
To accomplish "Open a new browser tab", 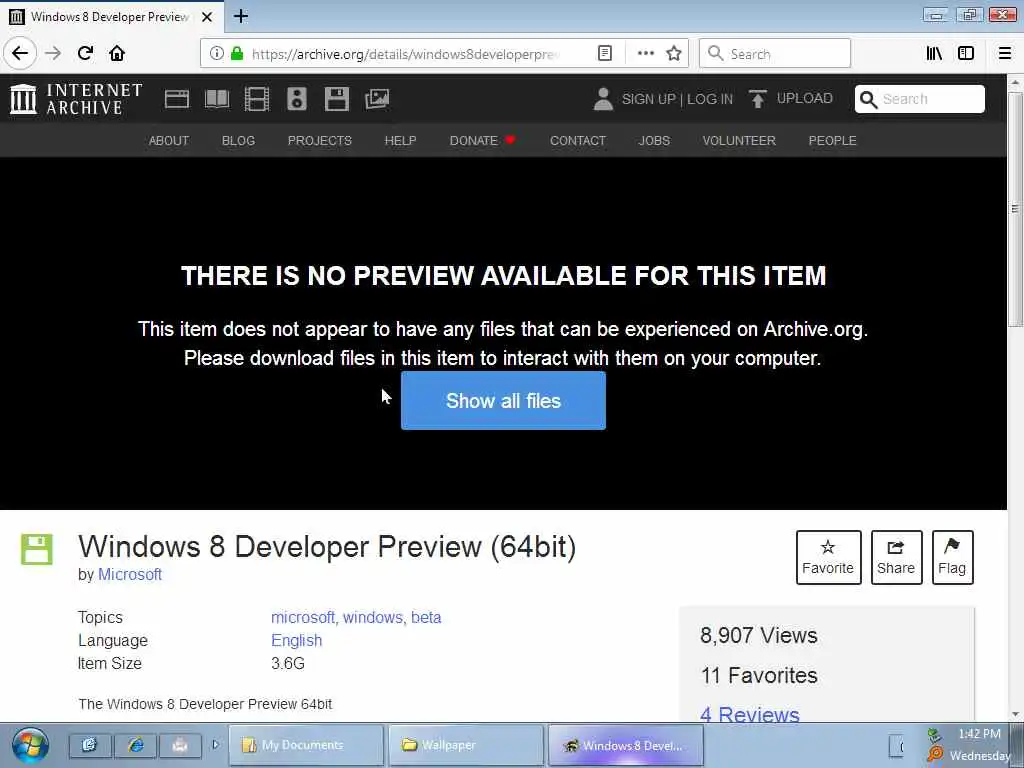I will (x=241, y=16).
